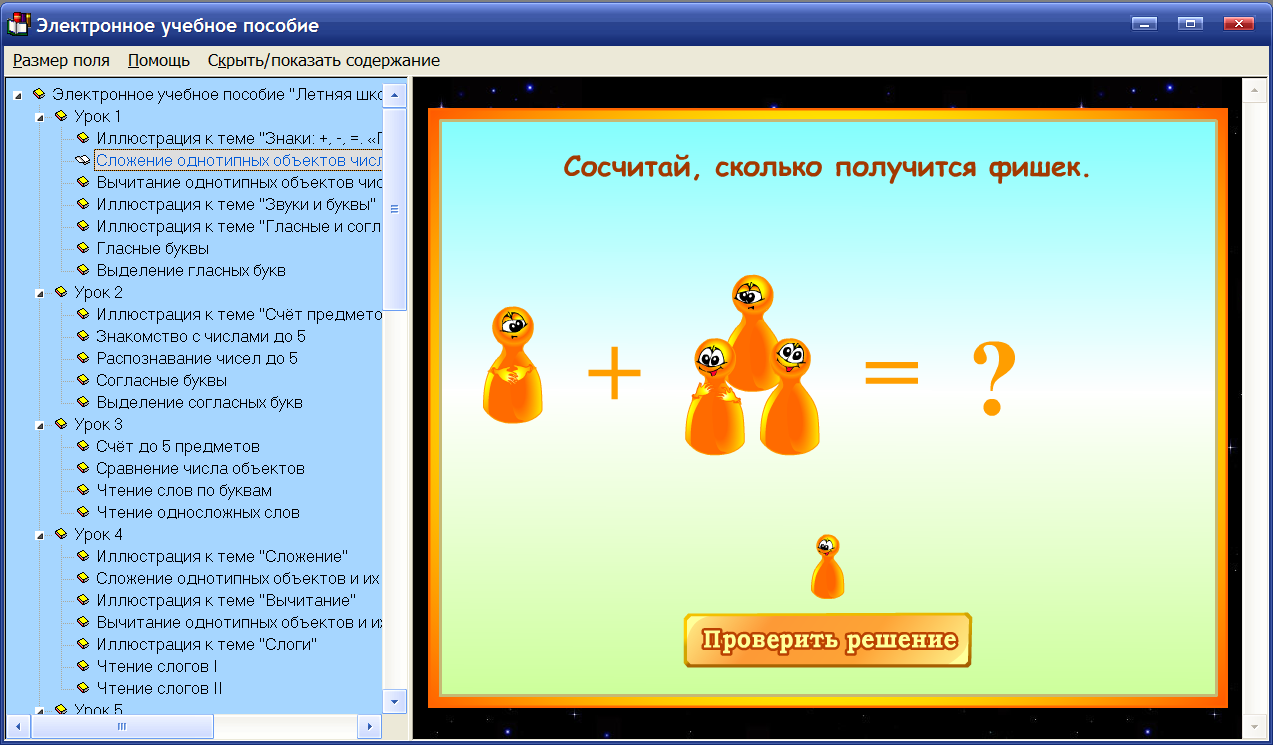Click the book icon next to Урок 1
Image resolution: width=1273 pixels, height=745 pixels.
pyautogui.click(x=59, y=115)
